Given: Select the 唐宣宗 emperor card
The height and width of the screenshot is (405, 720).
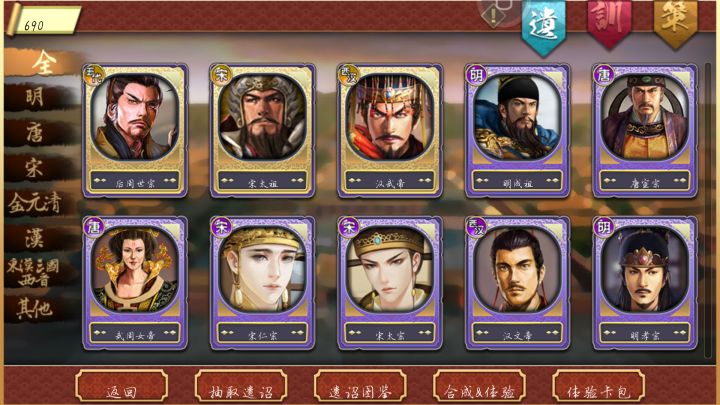Looking at the screenshot, I should [645, 131].
